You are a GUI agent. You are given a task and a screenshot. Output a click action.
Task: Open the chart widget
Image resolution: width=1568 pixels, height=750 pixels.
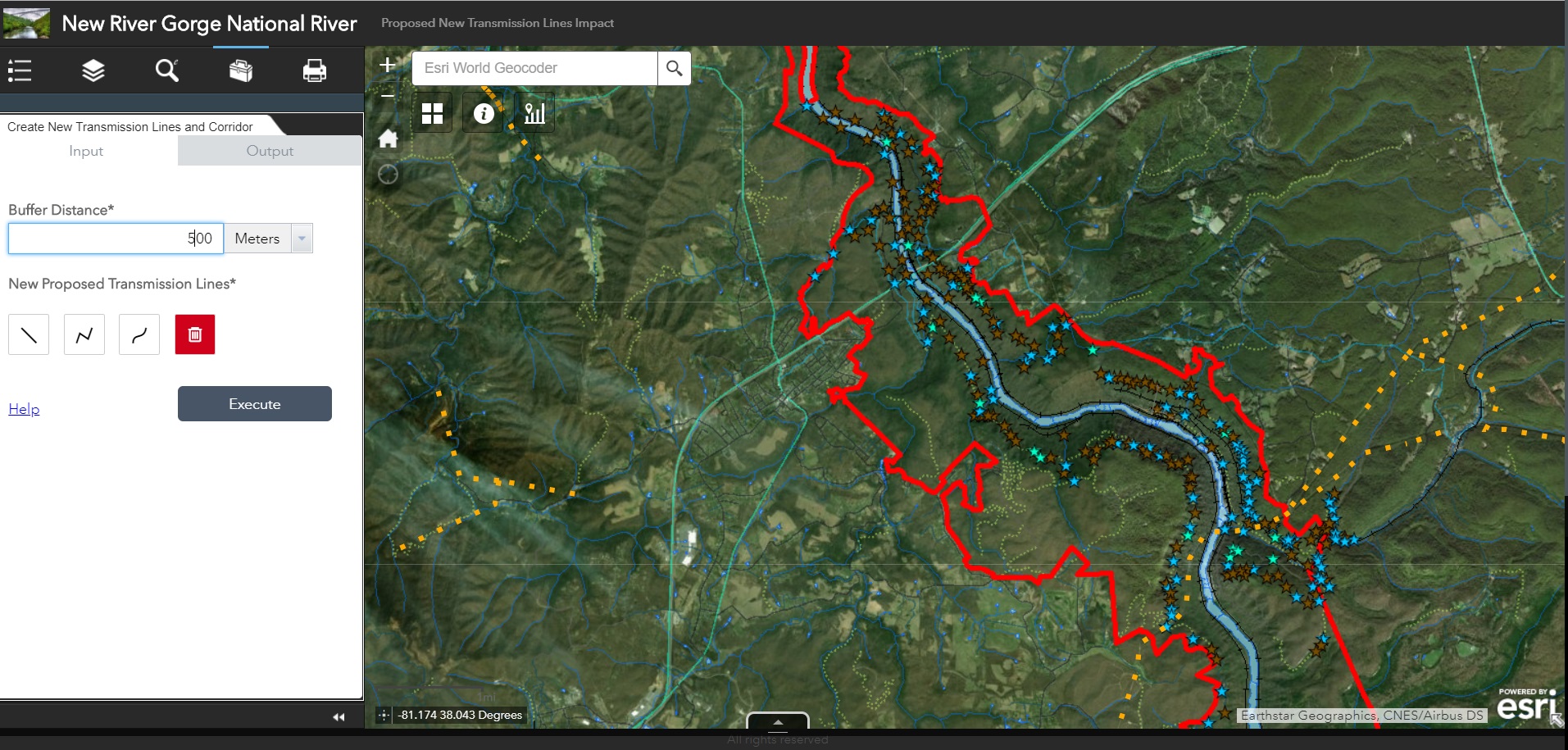[x=534, y=113]
